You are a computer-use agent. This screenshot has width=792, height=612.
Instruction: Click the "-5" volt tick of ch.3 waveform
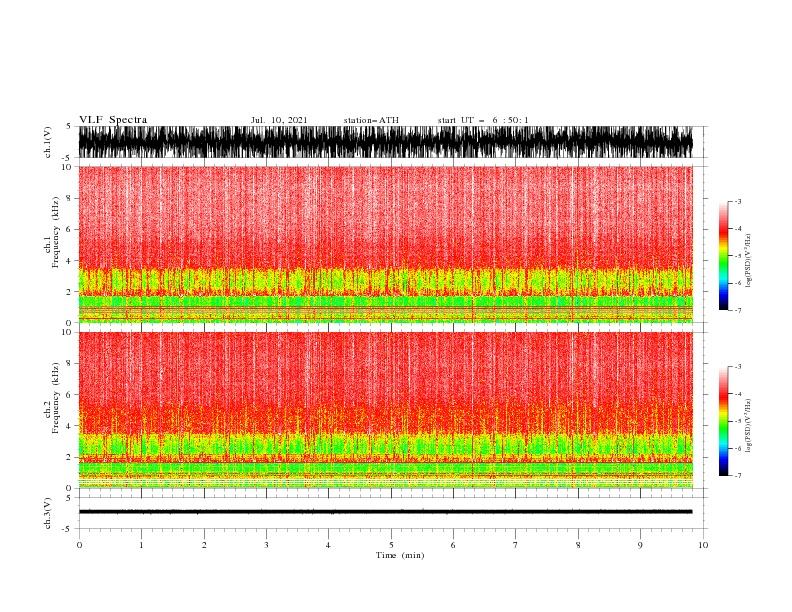[x=68, y=529]
